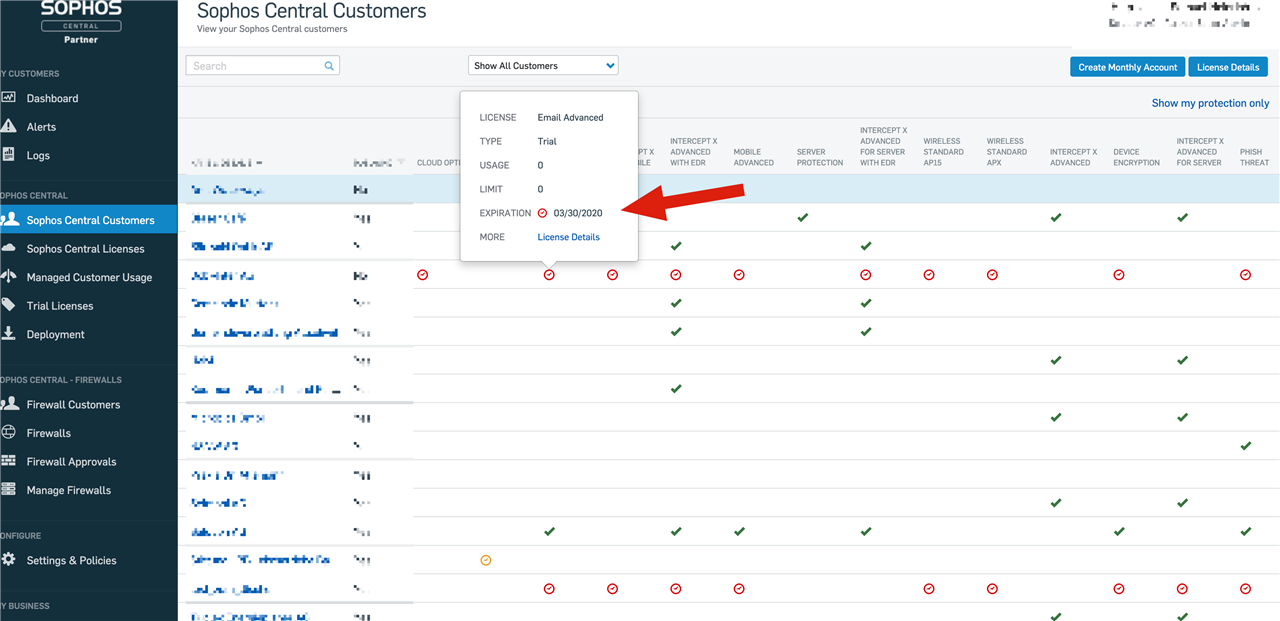Image resolution: width=1280 pixels, height=621 pixels.
Task: Click the "LIMIT" label in the popup
Action: tap(491, 189)
